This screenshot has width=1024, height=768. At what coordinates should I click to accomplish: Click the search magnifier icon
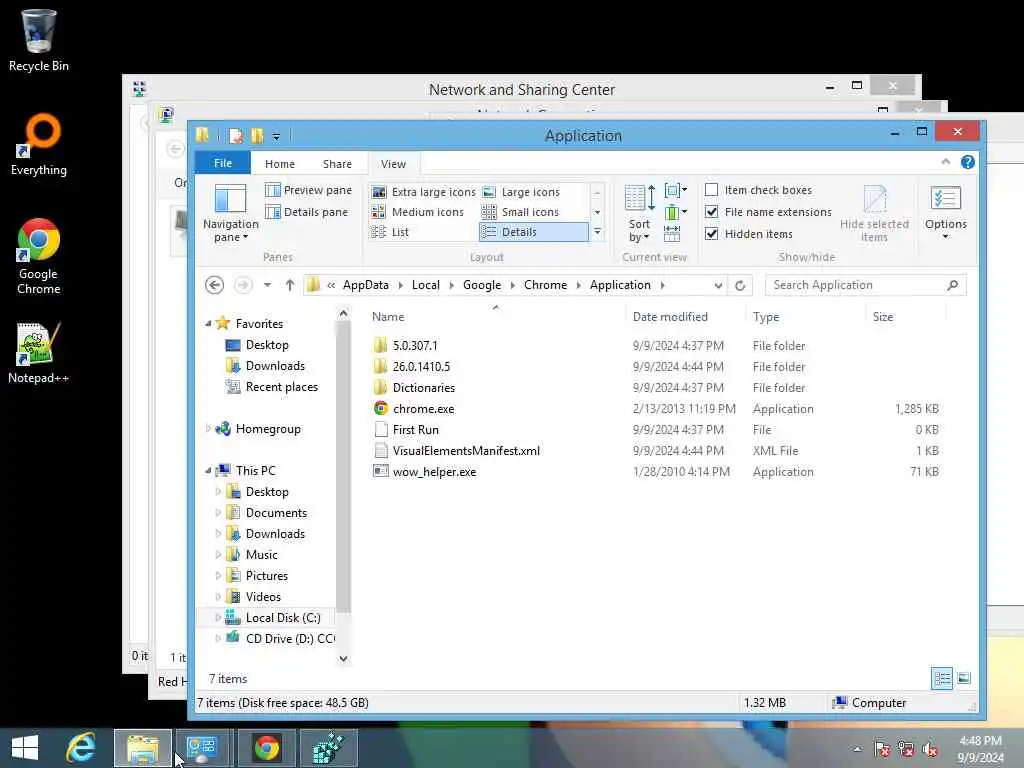pos(953,285)
